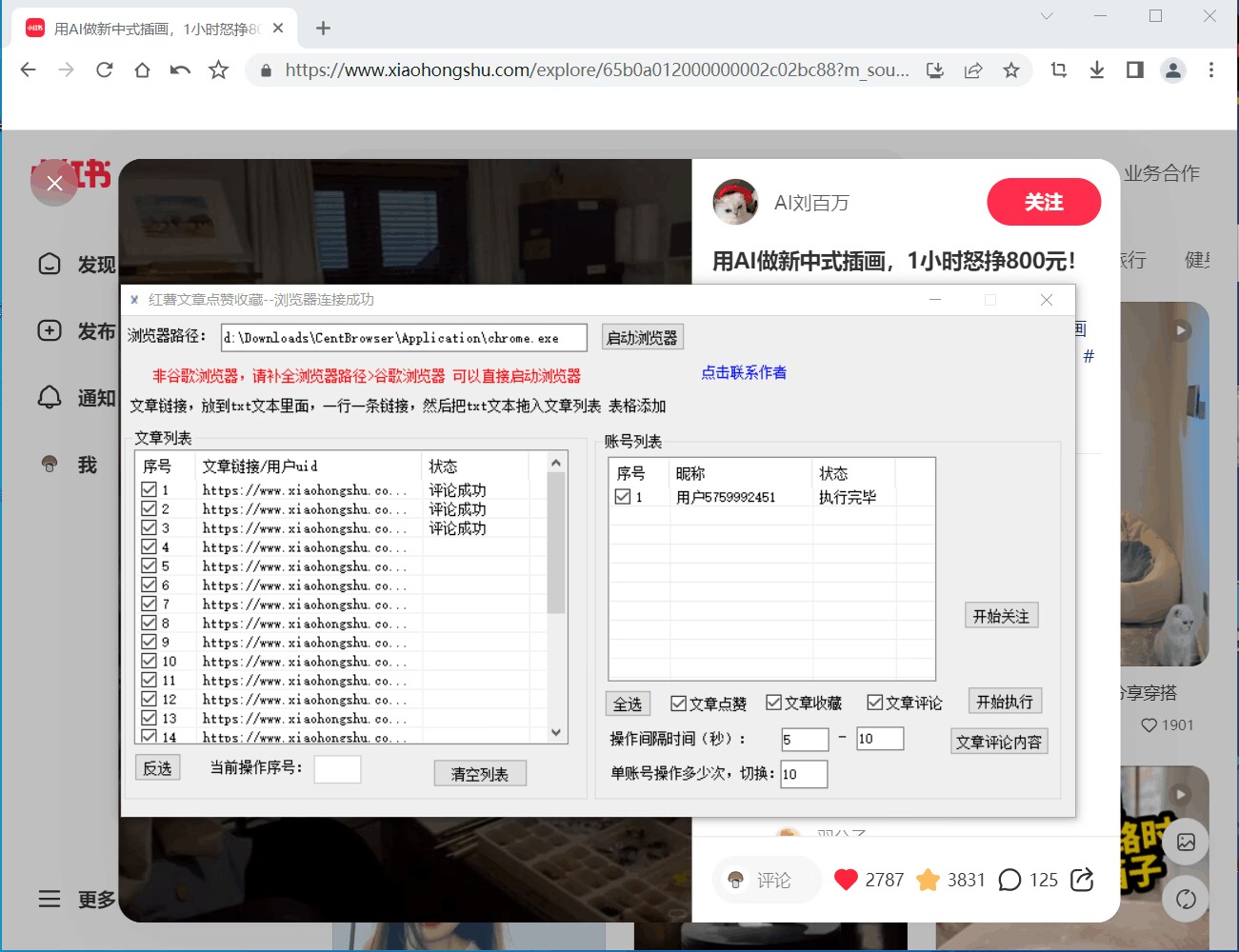Click the first 操作间隔时间 input field
Viewport: 1239px width, 952px height.
click(x=804, y=739)
